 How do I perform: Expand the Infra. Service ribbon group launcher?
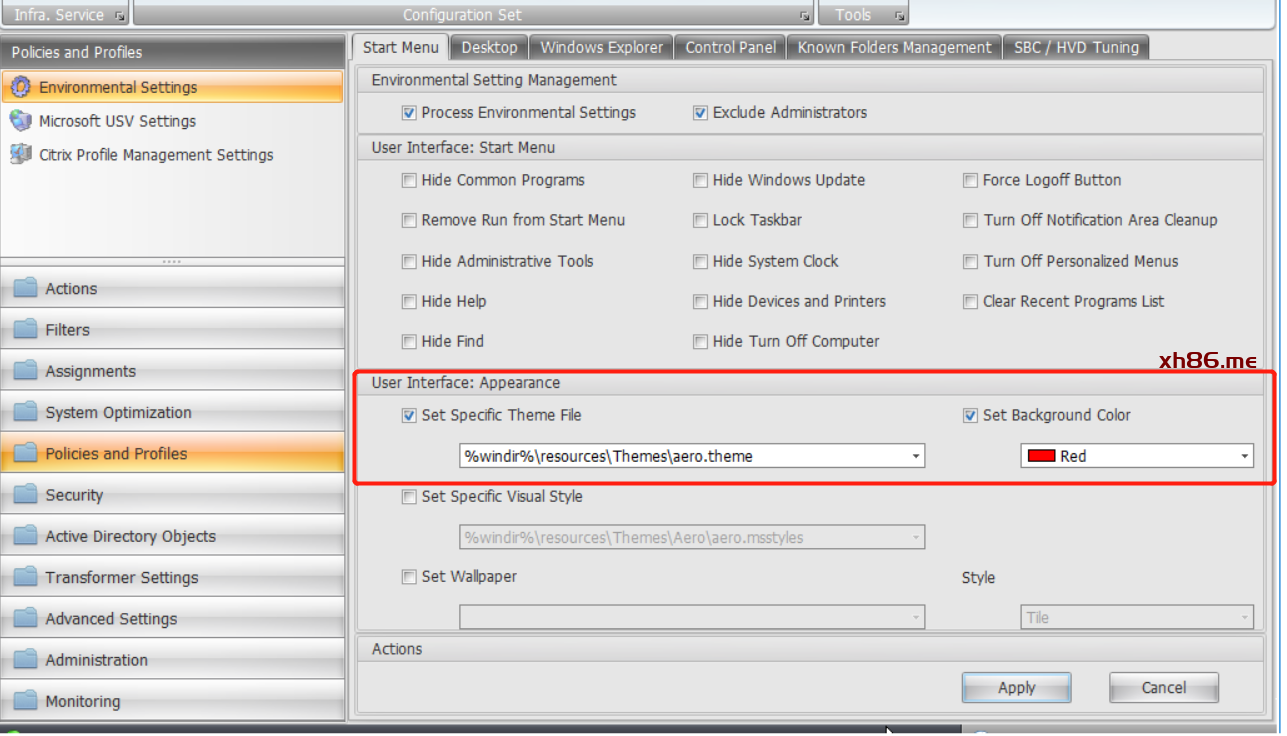[119, 16]
